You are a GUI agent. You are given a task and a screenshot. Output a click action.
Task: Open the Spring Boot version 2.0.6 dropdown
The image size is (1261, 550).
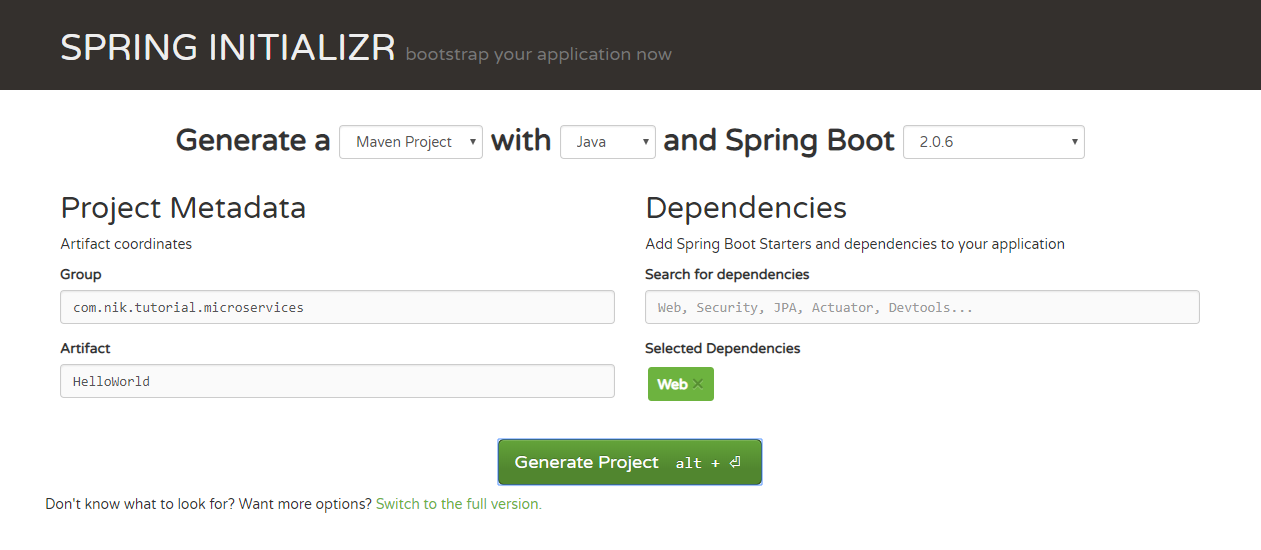pyautogui.click(x=994, y=142)
